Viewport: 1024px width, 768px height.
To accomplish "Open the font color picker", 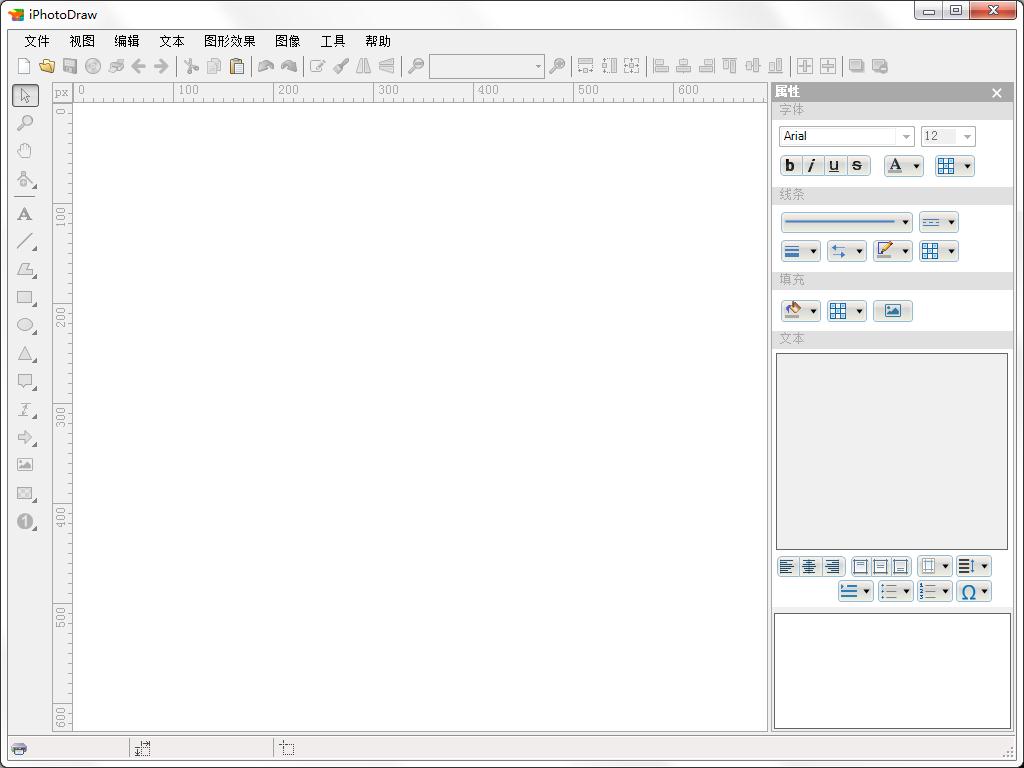I will coord(903,166).
